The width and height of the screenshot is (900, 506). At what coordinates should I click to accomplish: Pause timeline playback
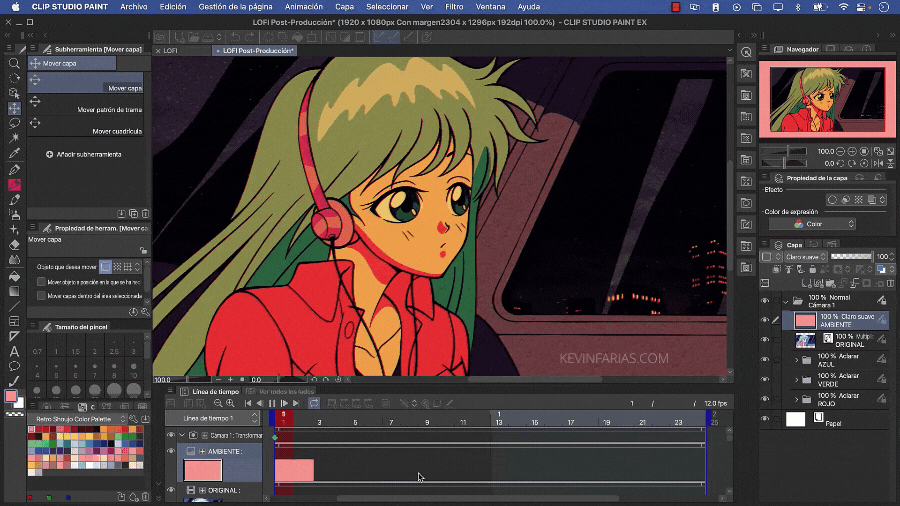tap(272, 403)
